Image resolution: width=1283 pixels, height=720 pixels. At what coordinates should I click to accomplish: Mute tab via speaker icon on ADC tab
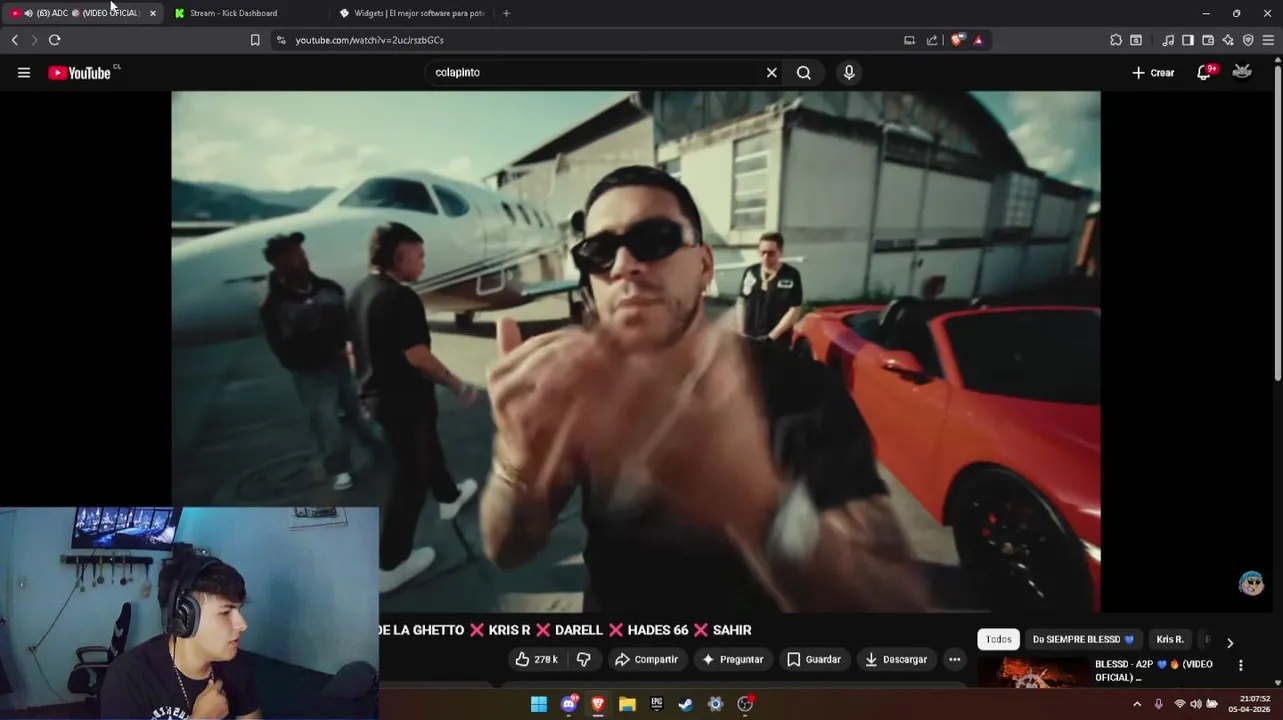point(28,13)
